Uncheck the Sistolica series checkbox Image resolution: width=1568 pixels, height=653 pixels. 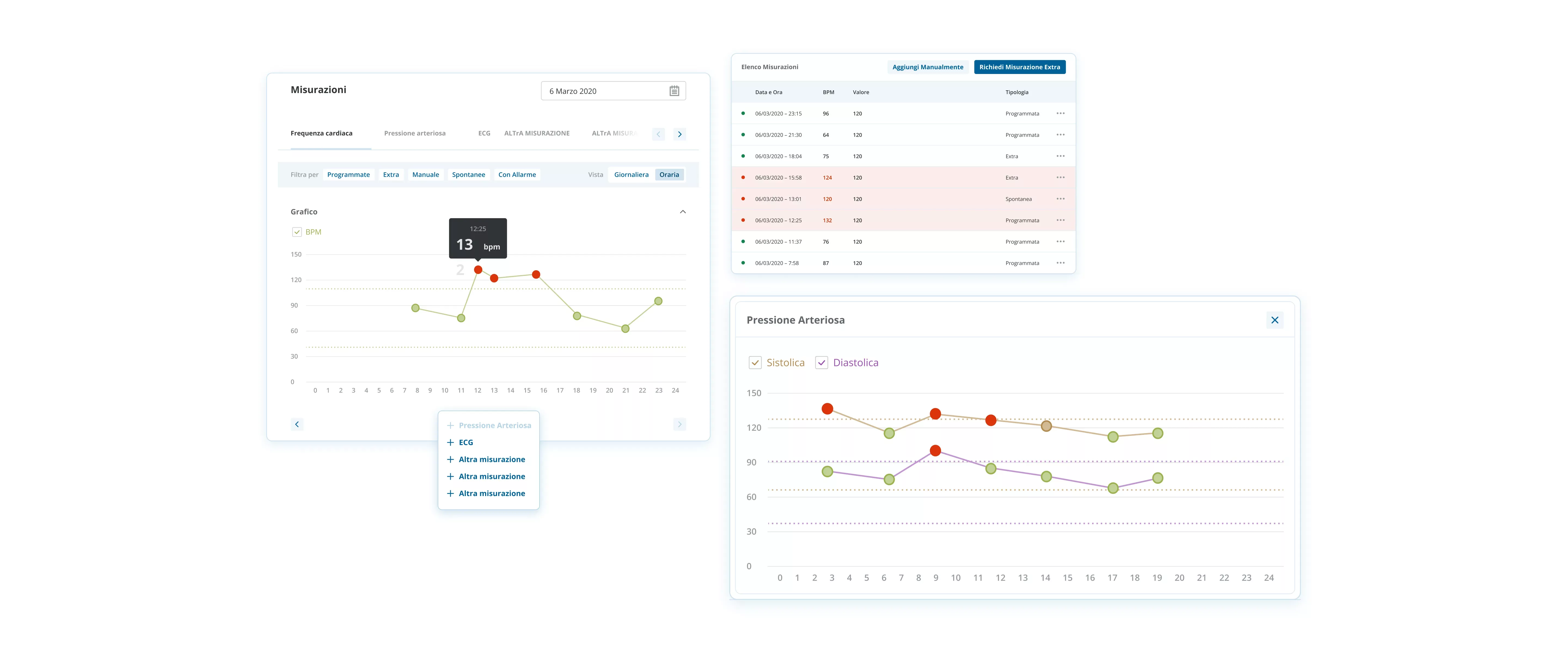coord(755,363)
